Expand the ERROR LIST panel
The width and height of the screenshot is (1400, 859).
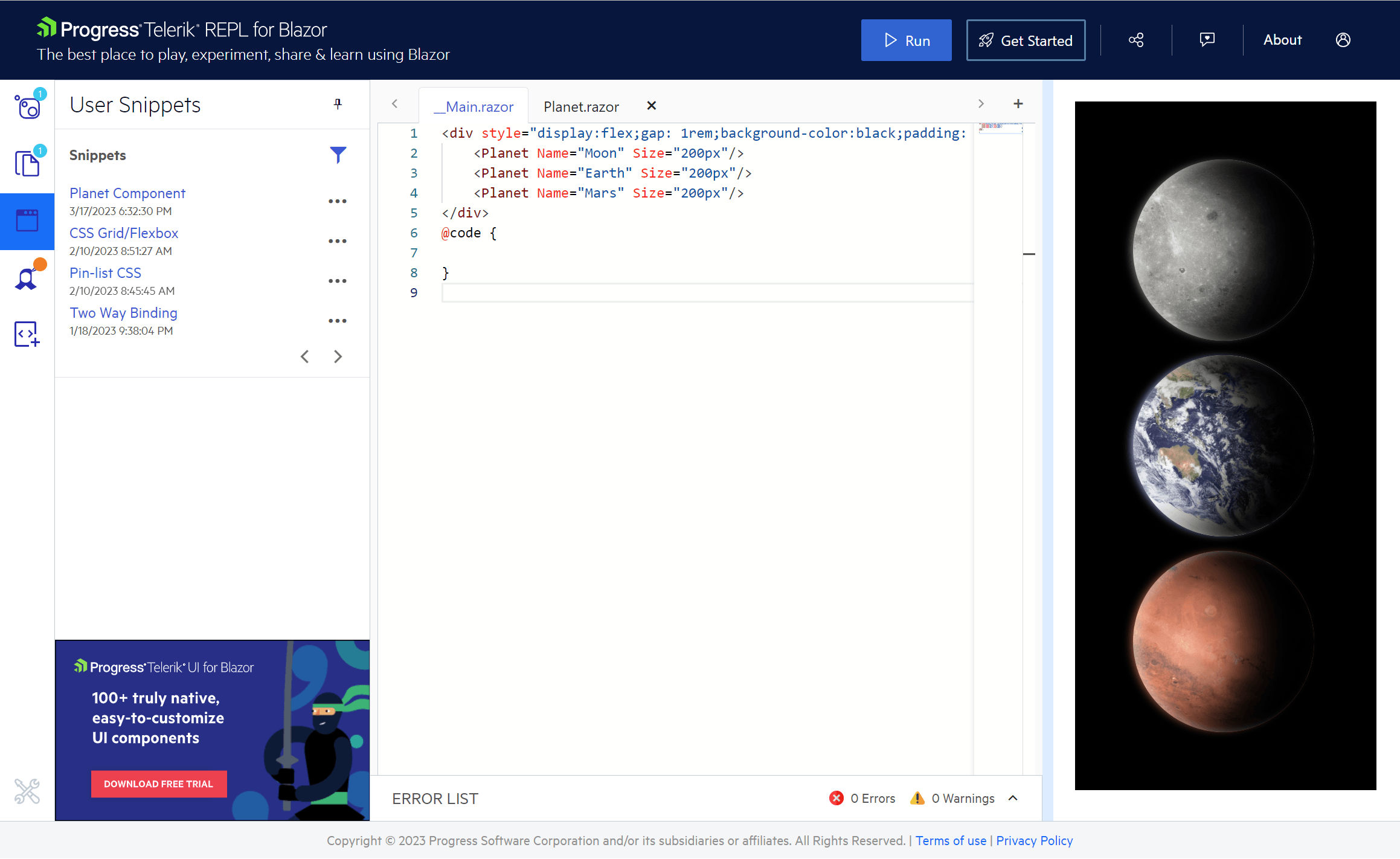click(x=1014, y=797)
